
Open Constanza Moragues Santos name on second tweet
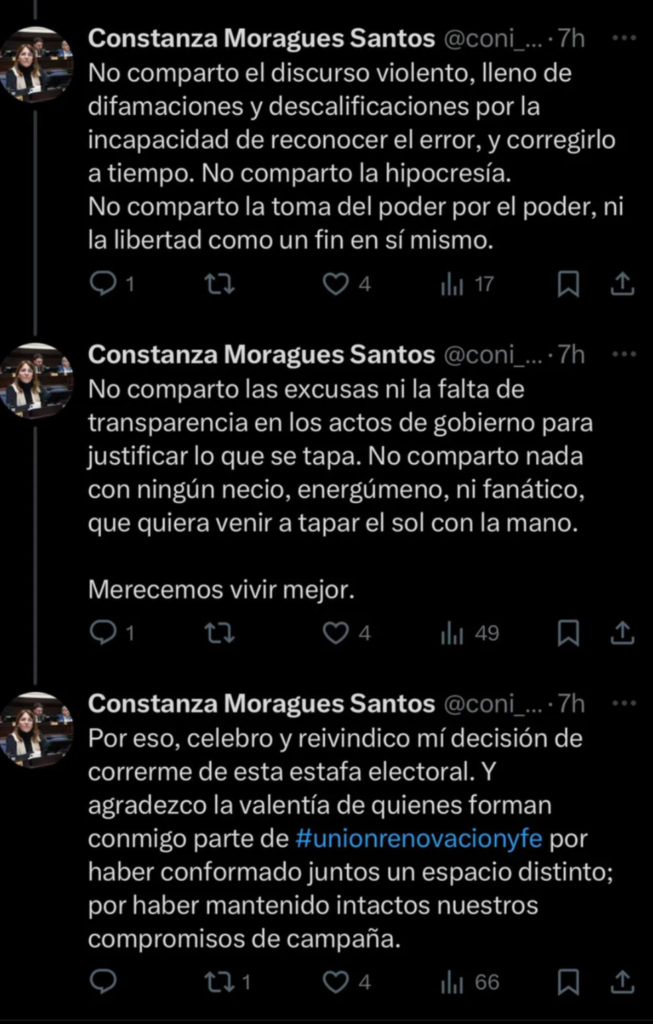[x=261, y=354]
